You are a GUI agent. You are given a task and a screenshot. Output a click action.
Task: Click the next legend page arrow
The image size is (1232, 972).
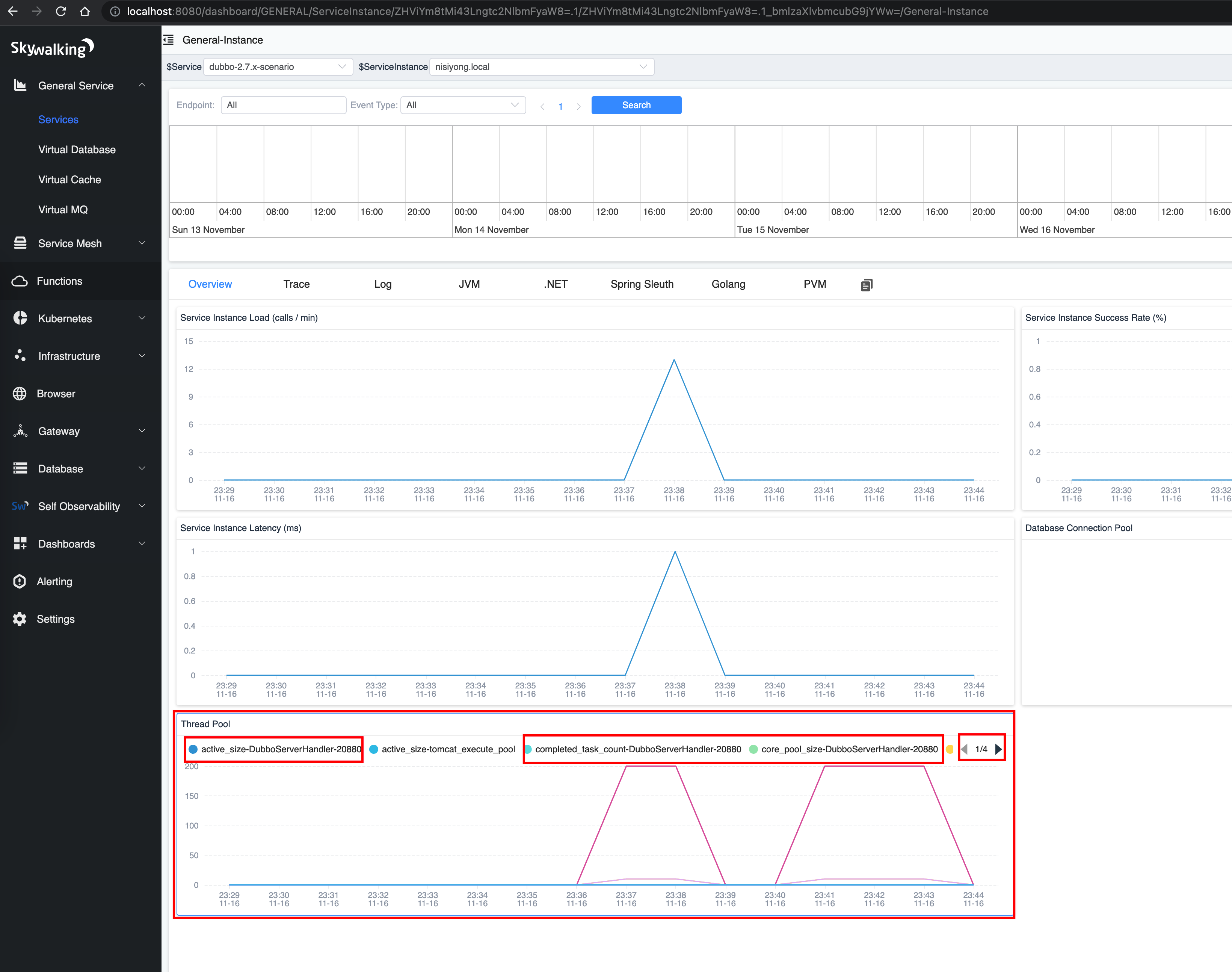998,749
